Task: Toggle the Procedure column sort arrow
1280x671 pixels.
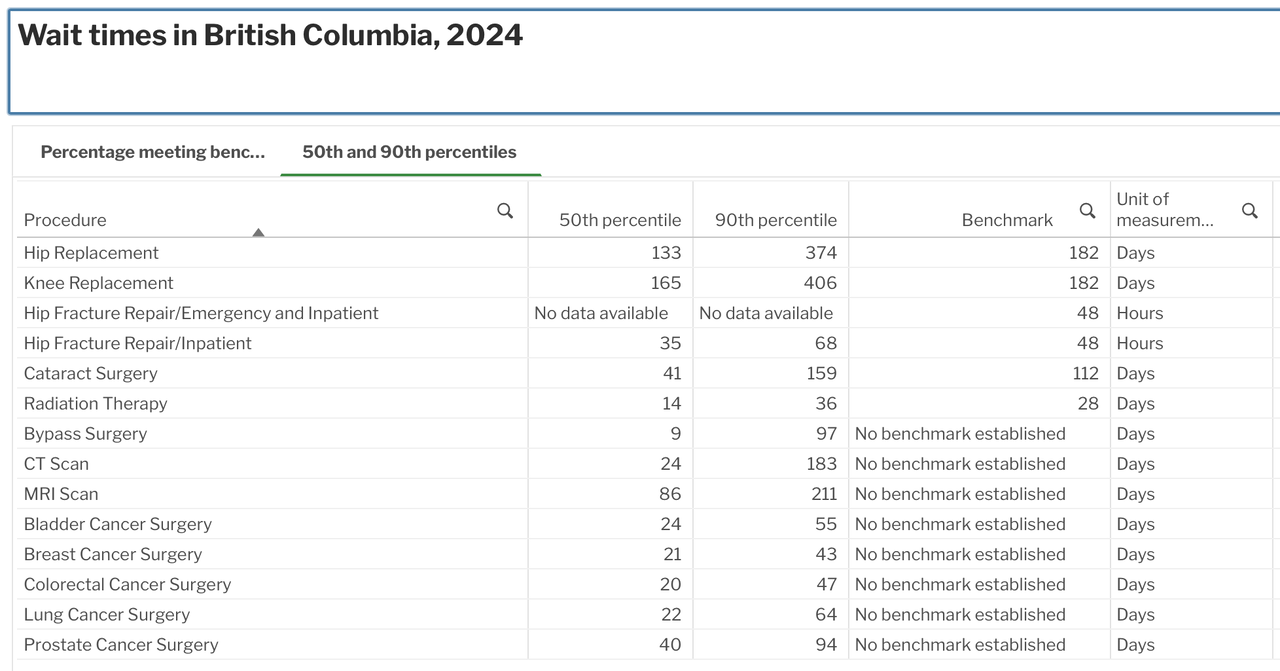Action: point(258,233)
